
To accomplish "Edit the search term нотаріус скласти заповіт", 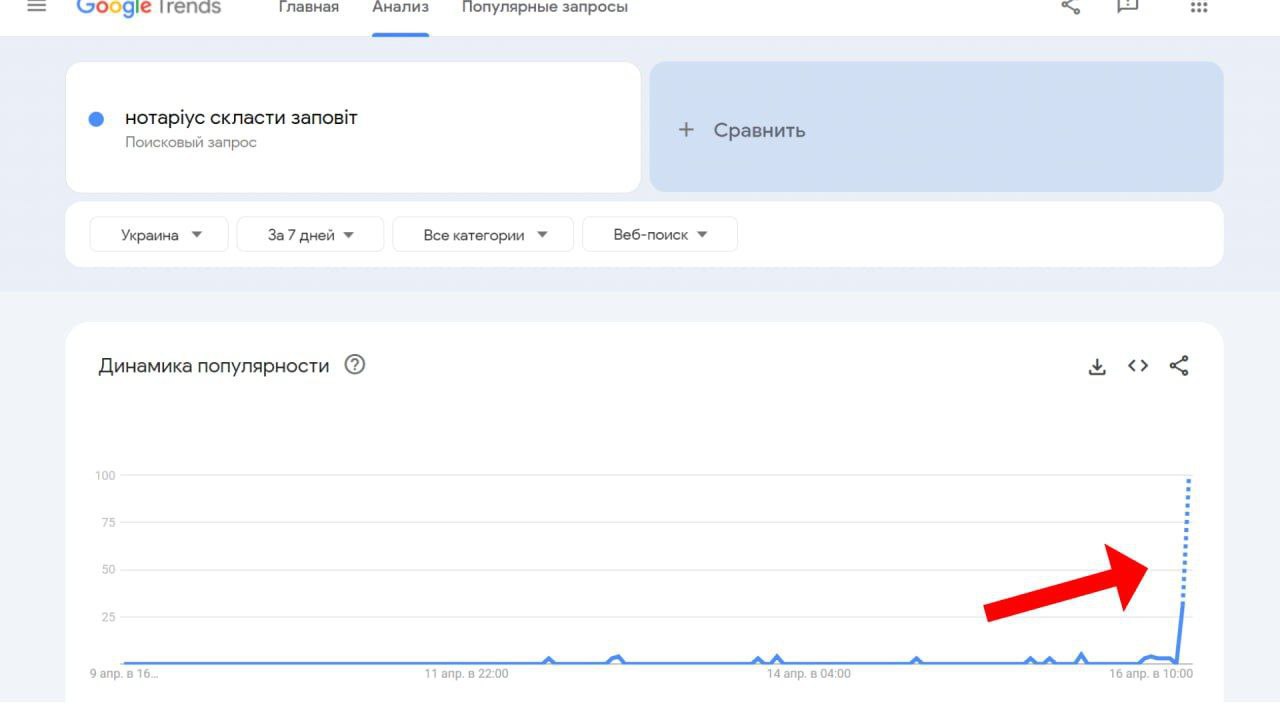I will 241,118.
